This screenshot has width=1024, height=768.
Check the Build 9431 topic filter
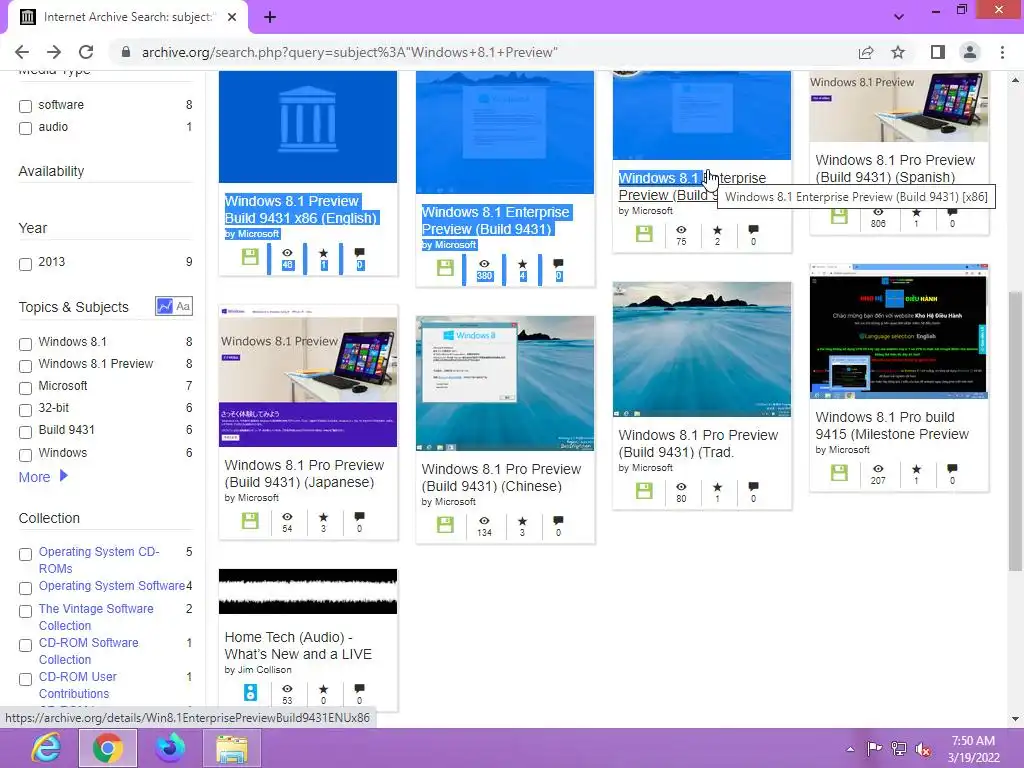pyautogui.click(x=25, y=432)
